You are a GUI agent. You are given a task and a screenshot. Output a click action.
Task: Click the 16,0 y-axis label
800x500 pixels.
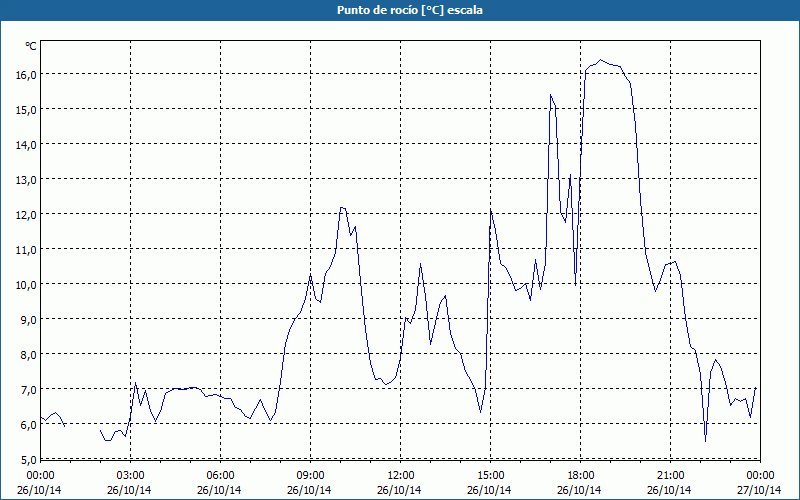tap(27, 74)
